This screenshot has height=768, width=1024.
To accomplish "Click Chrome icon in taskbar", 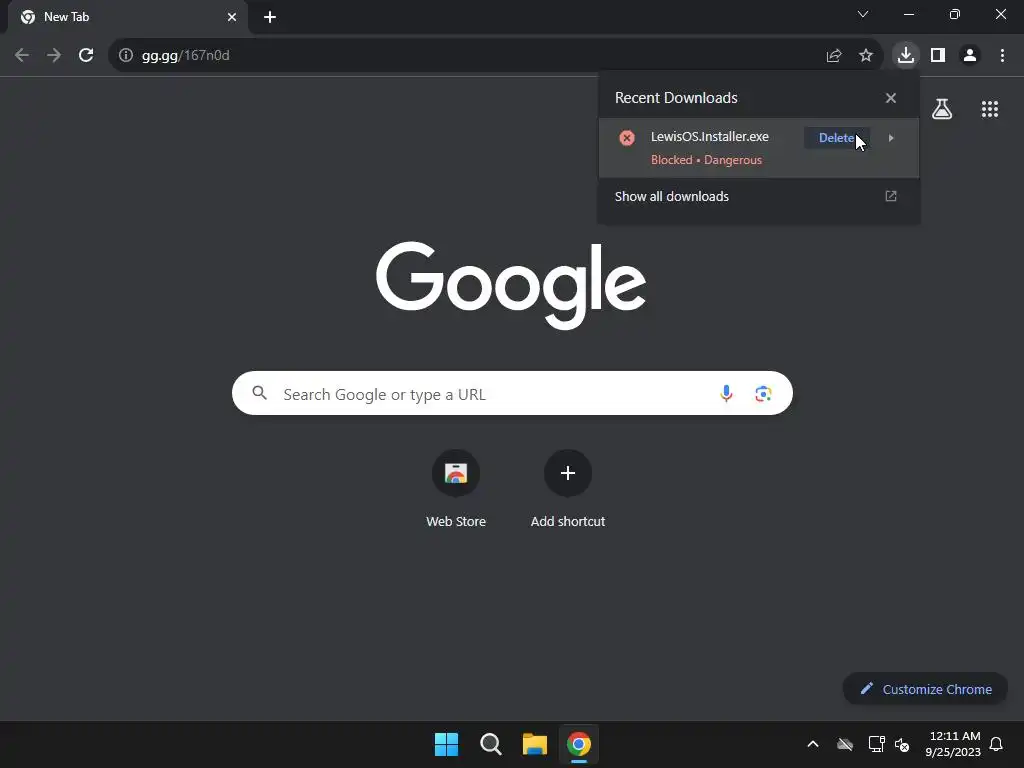I will [x=579, y=744].
